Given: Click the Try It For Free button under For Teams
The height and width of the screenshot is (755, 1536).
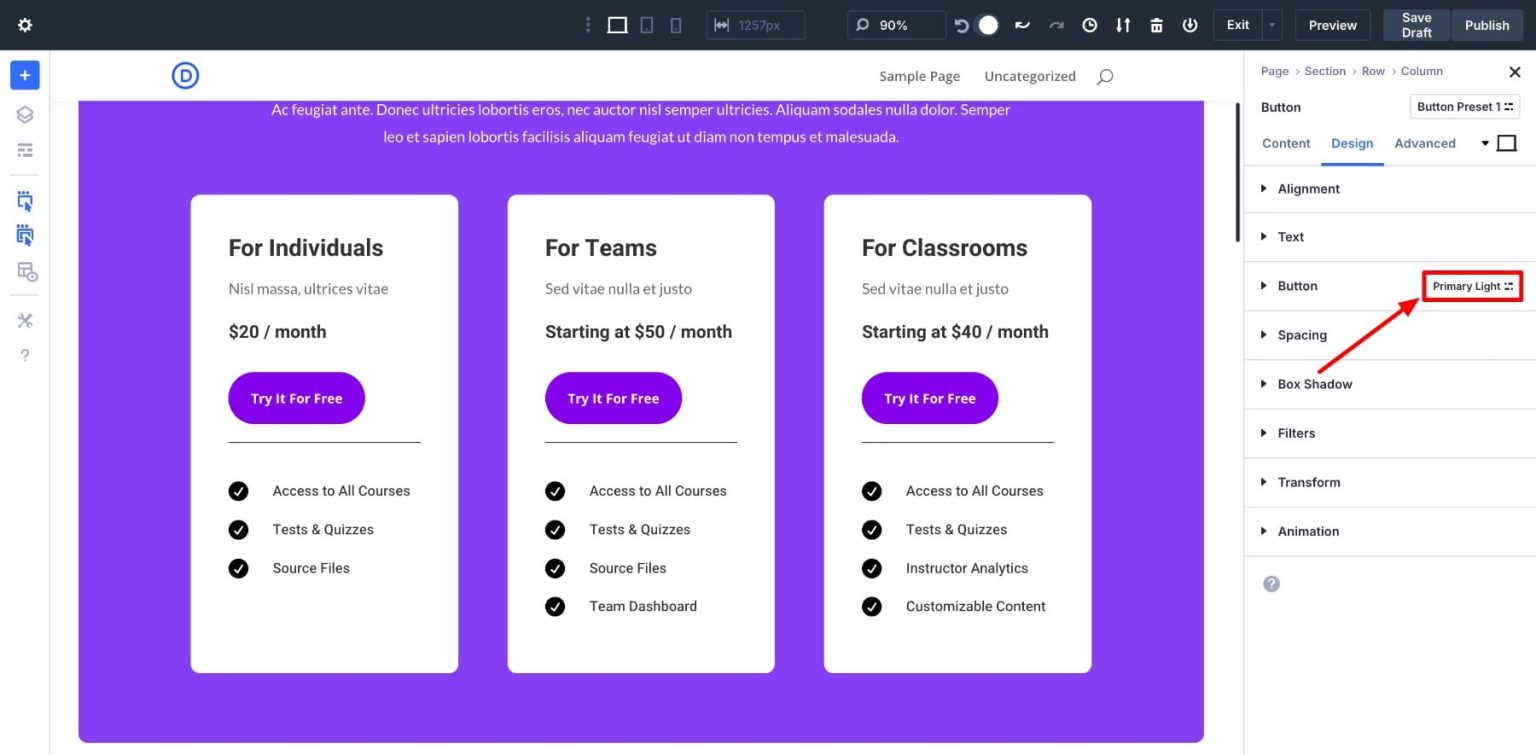Looking at the screenshot, I should point(613,397).
